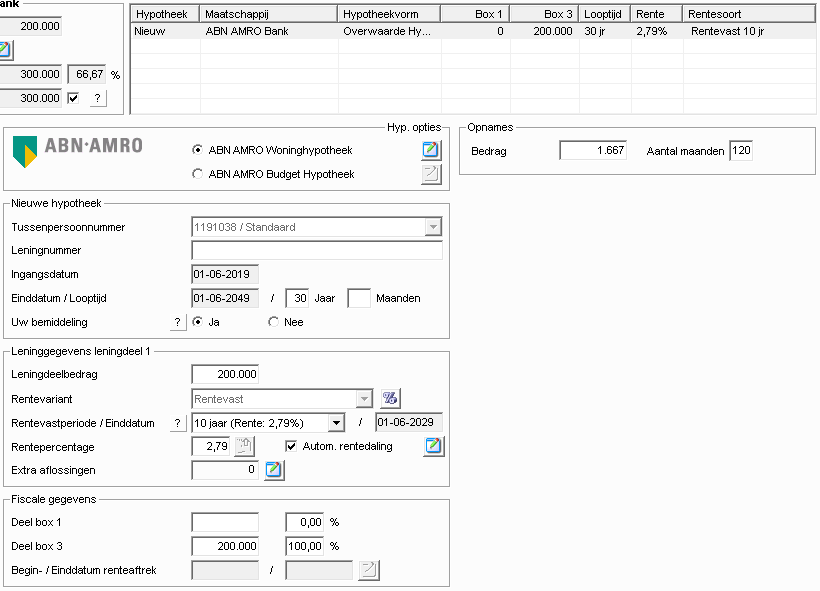The image size is (820, 591).
Task: Toggle Autom. rentedaling checkbox
Action: click(x=291, y=446)
